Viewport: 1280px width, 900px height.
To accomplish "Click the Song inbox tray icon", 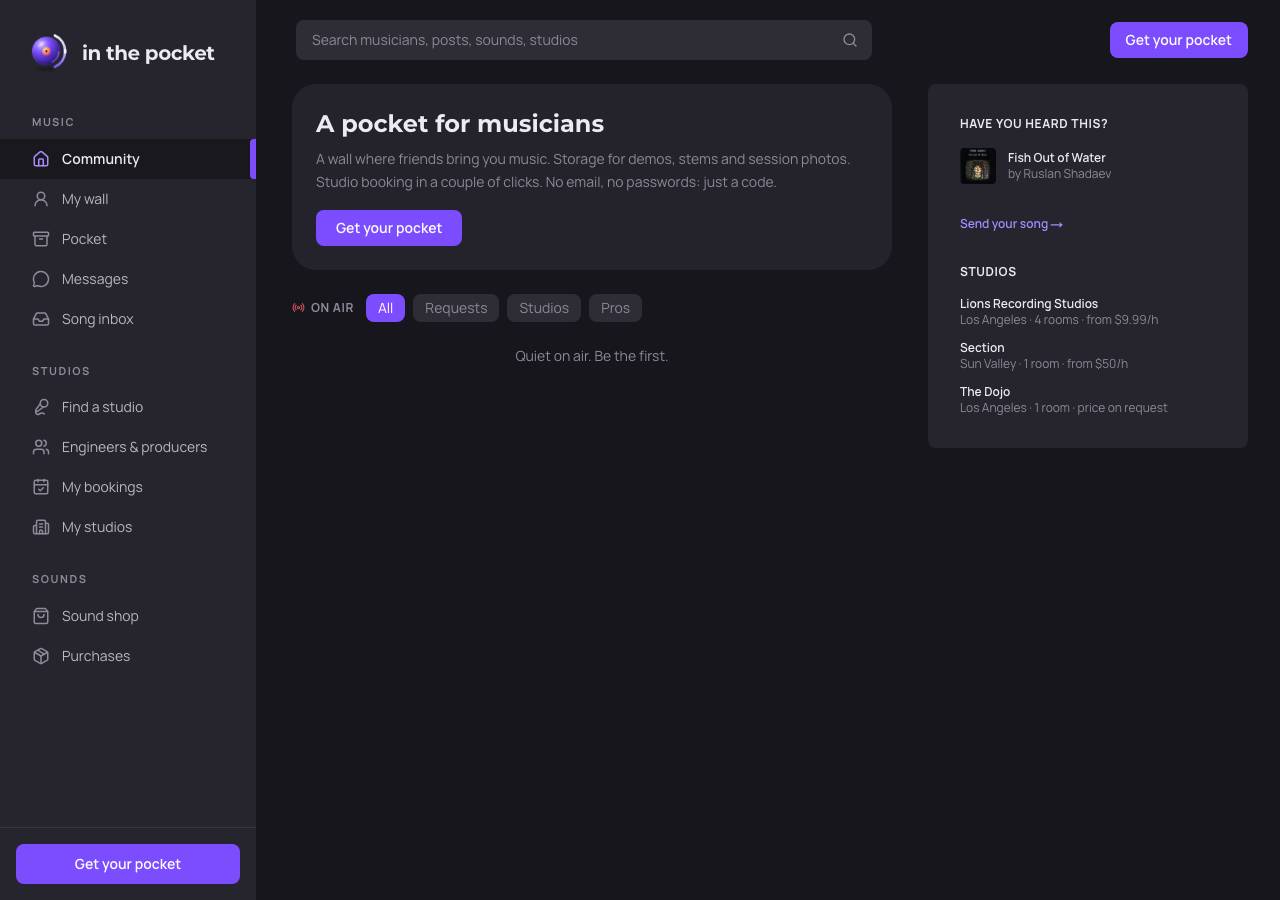I will point(41,319).
